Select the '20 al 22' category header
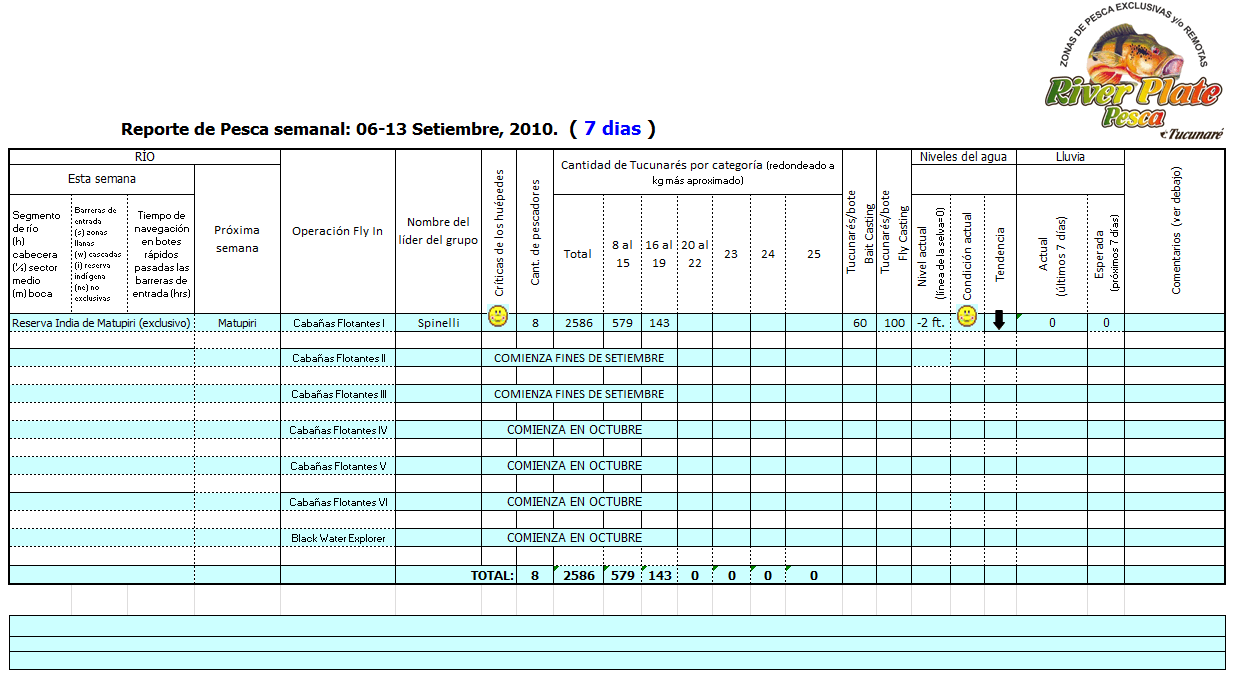 coord(694,254)
